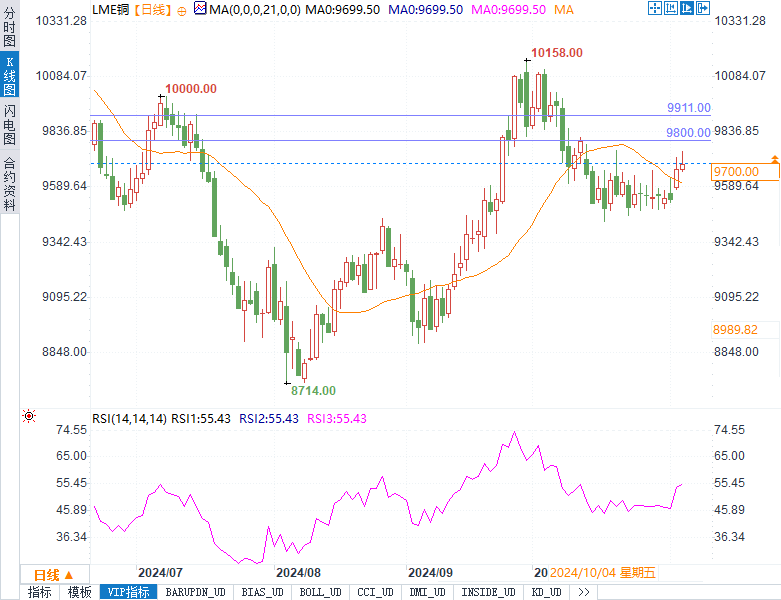Click the orange circle icon beside 日线
This screenshot has height=600, width=781.
[183, 9]
